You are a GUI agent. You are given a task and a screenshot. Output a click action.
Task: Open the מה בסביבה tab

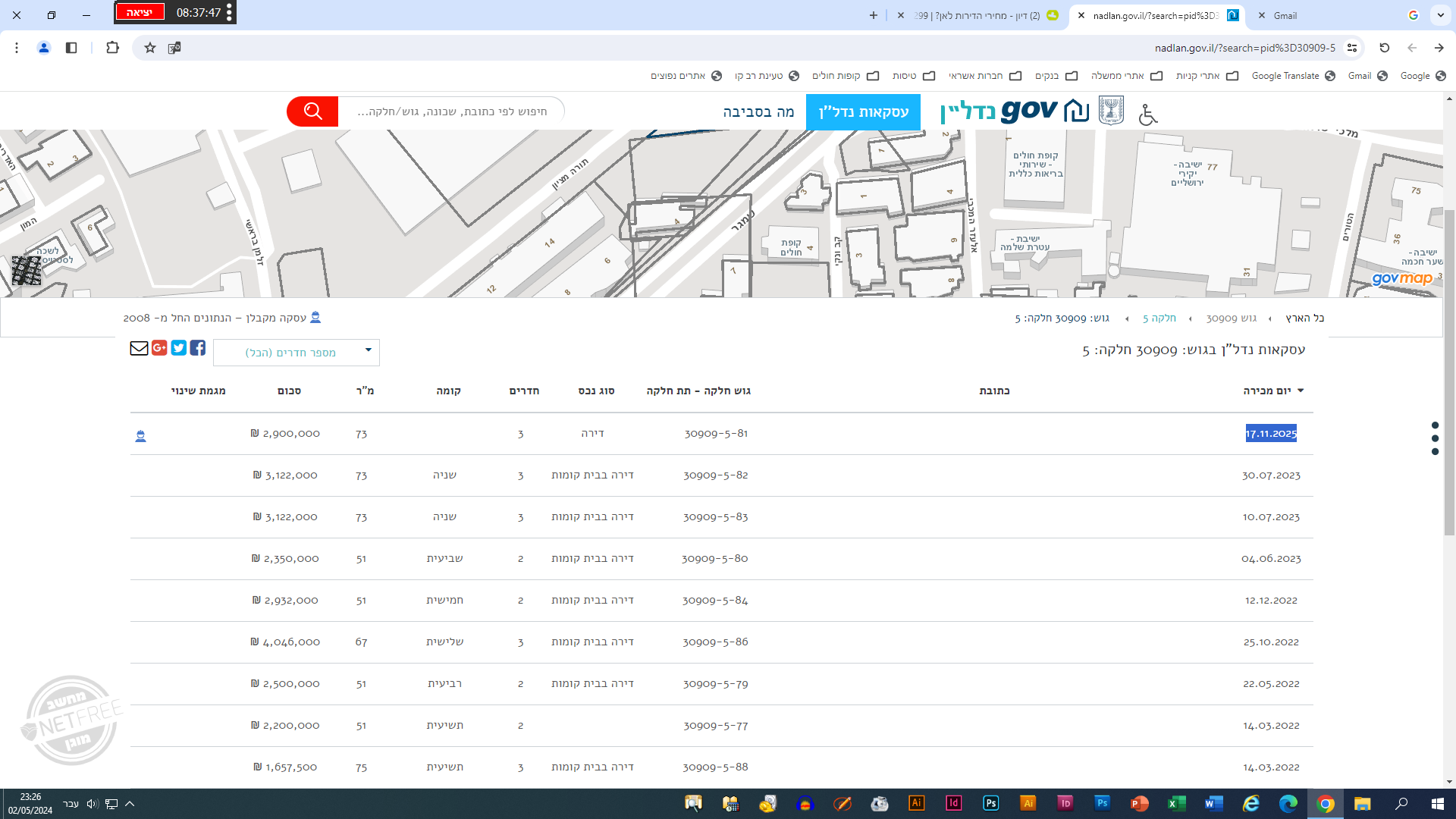coord(758,112)
